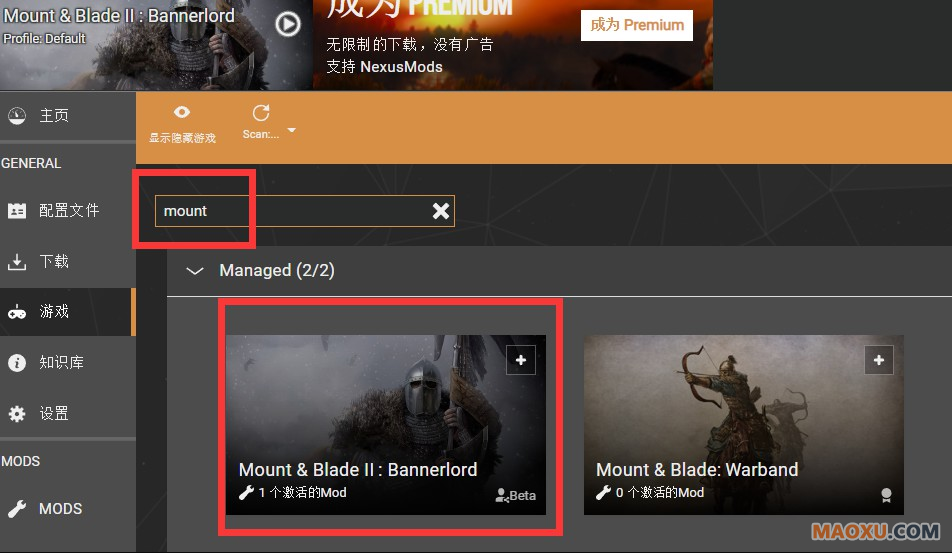Click the gear icon beside 设置
Viewport: 952px width, 553px height.
point(17,413)
